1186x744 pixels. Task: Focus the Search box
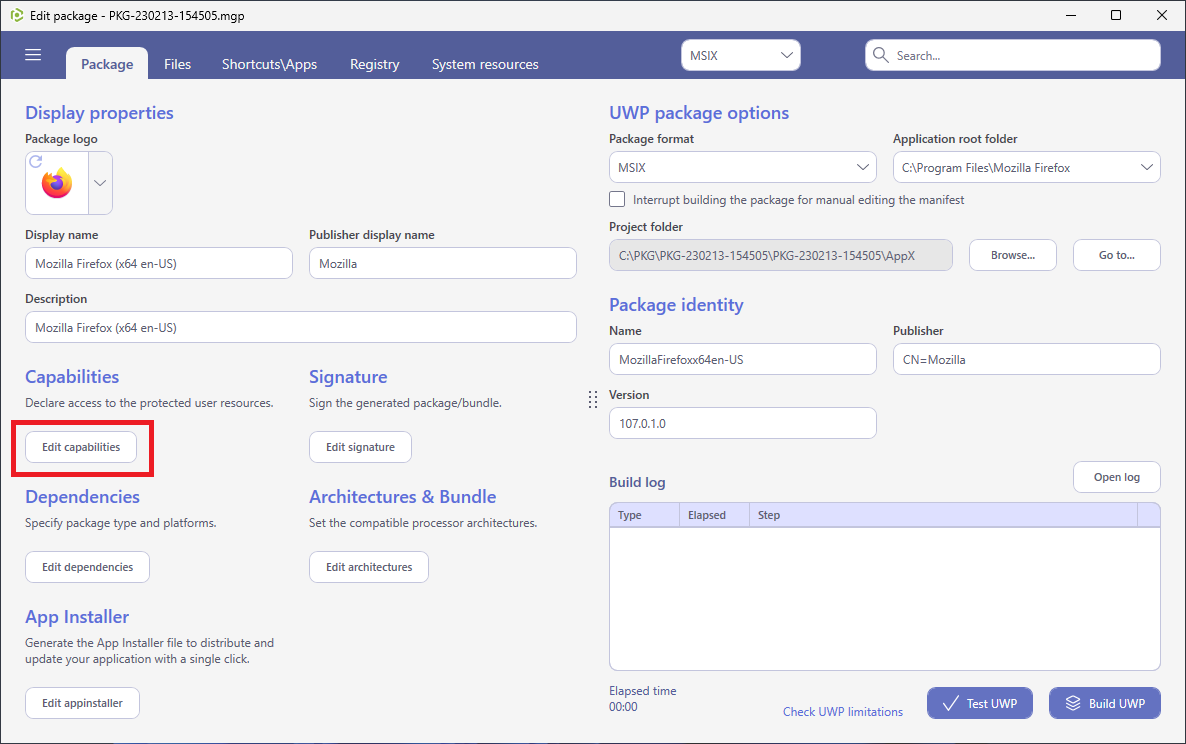1013,55
